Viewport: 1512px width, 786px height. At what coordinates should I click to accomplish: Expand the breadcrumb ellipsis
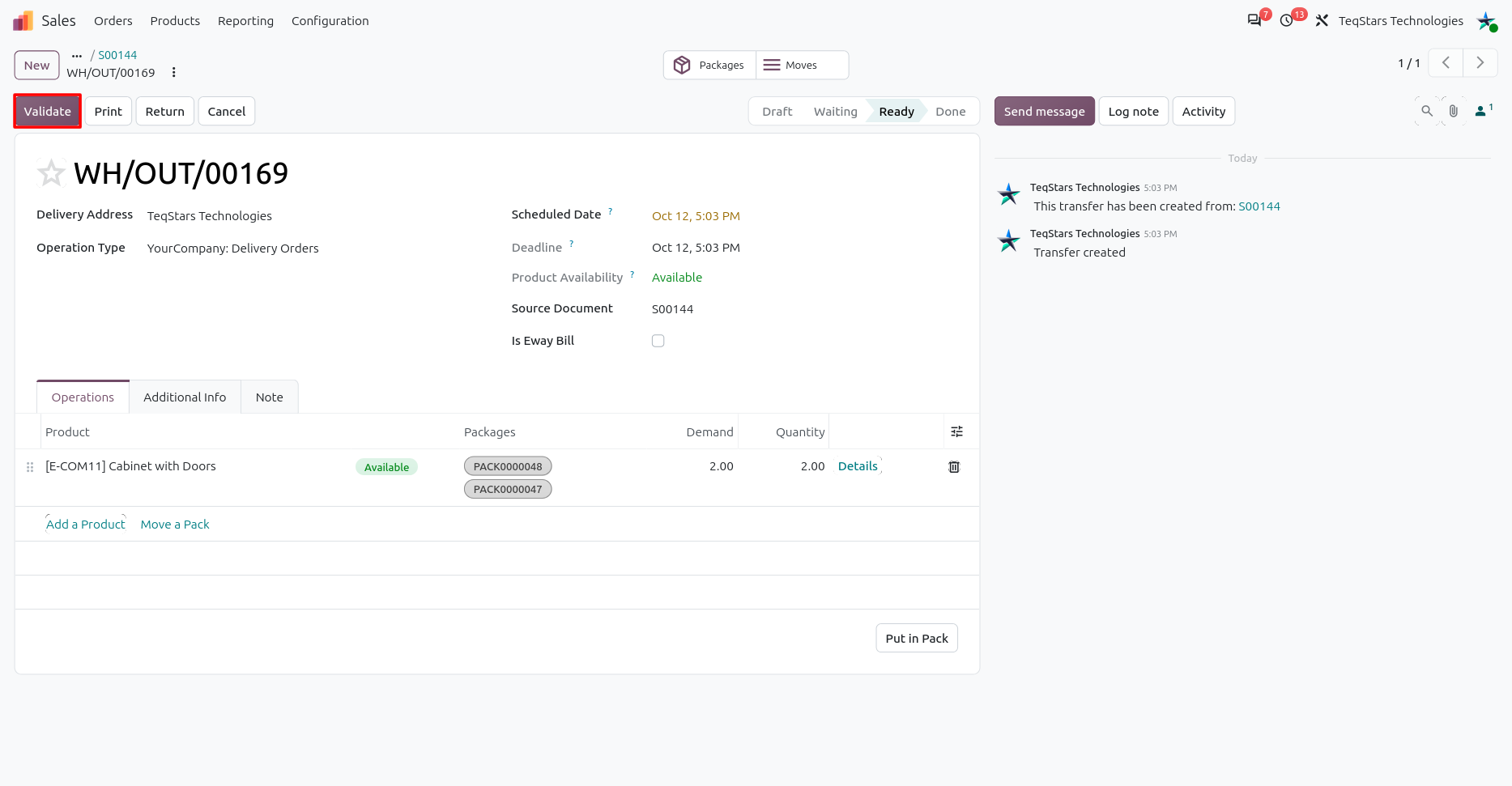coord(77,56)
